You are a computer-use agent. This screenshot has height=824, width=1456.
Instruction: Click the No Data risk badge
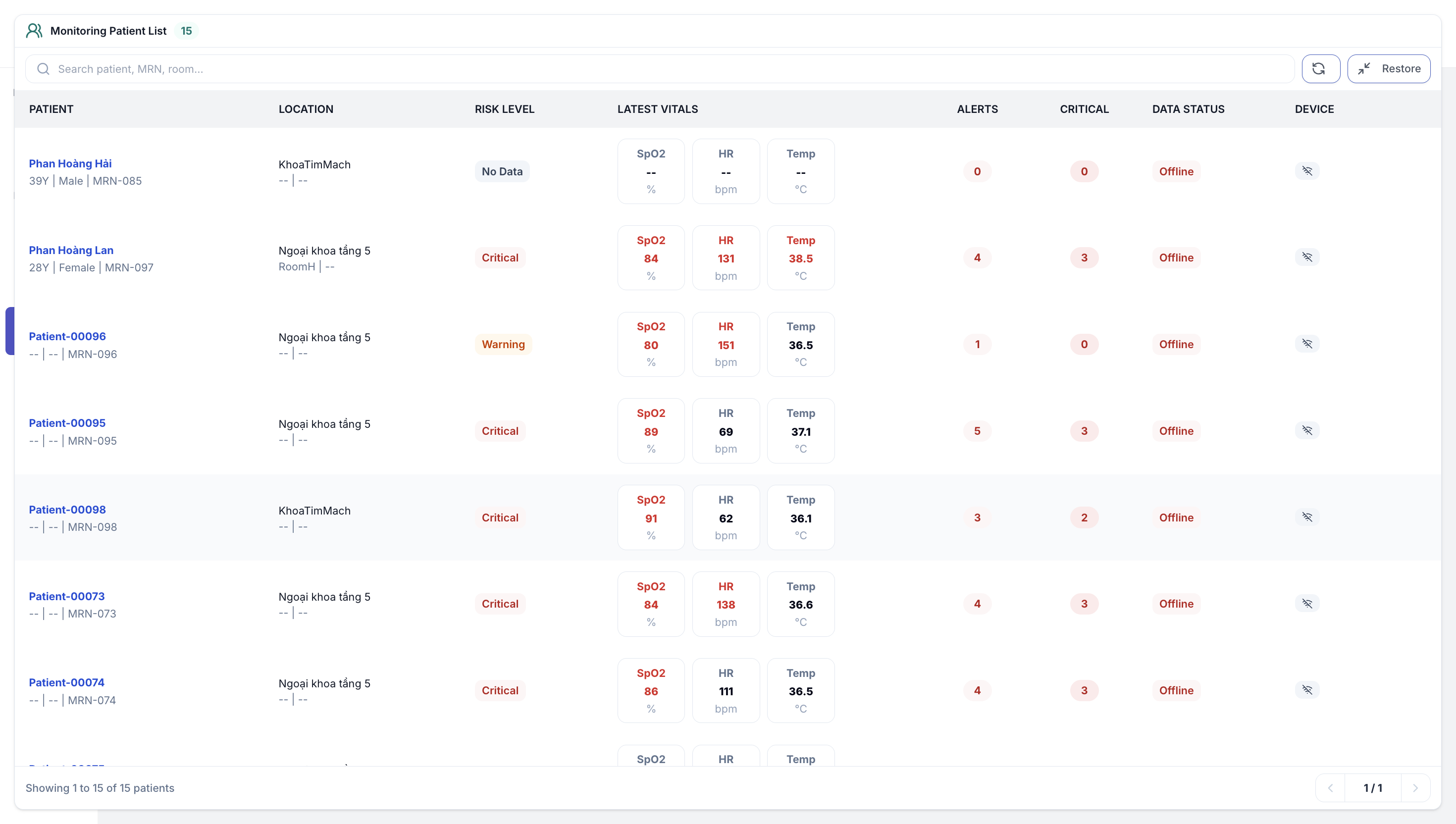tap(502, 171)
